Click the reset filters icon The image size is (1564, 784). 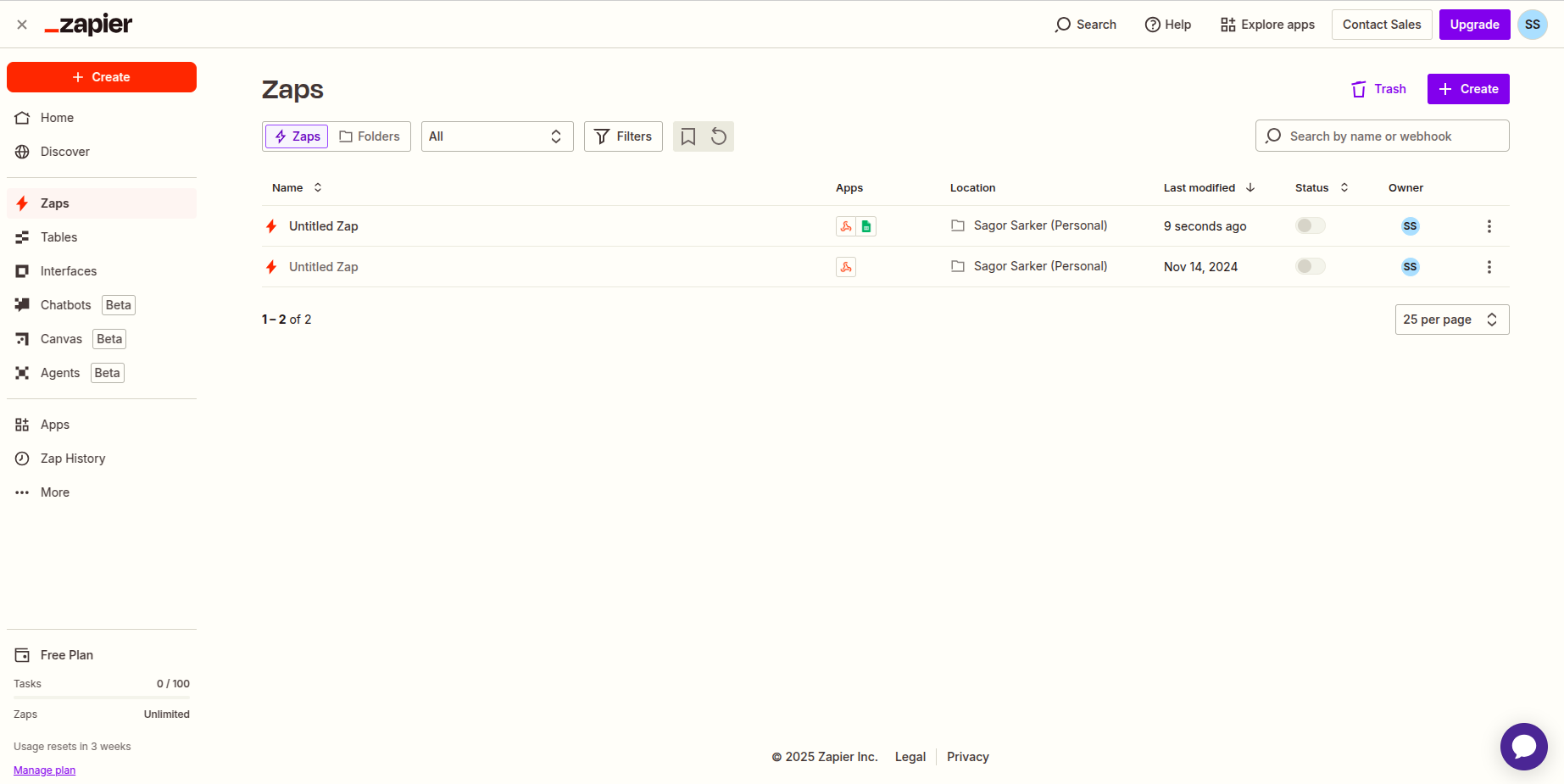pyautogui.click(x=719, y=136)
